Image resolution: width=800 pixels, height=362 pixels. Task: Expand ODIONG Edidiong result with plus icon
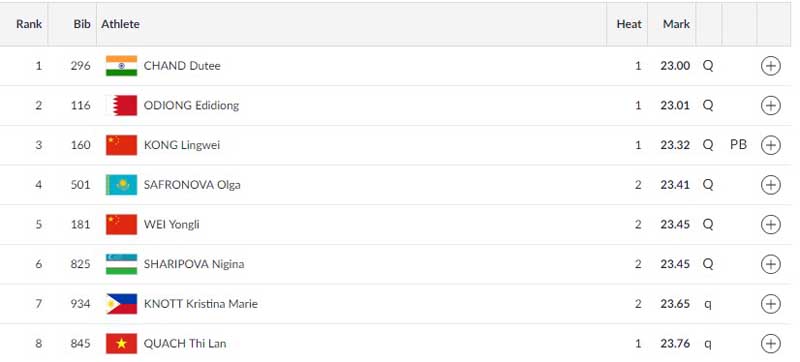click(x=770, y=106)
